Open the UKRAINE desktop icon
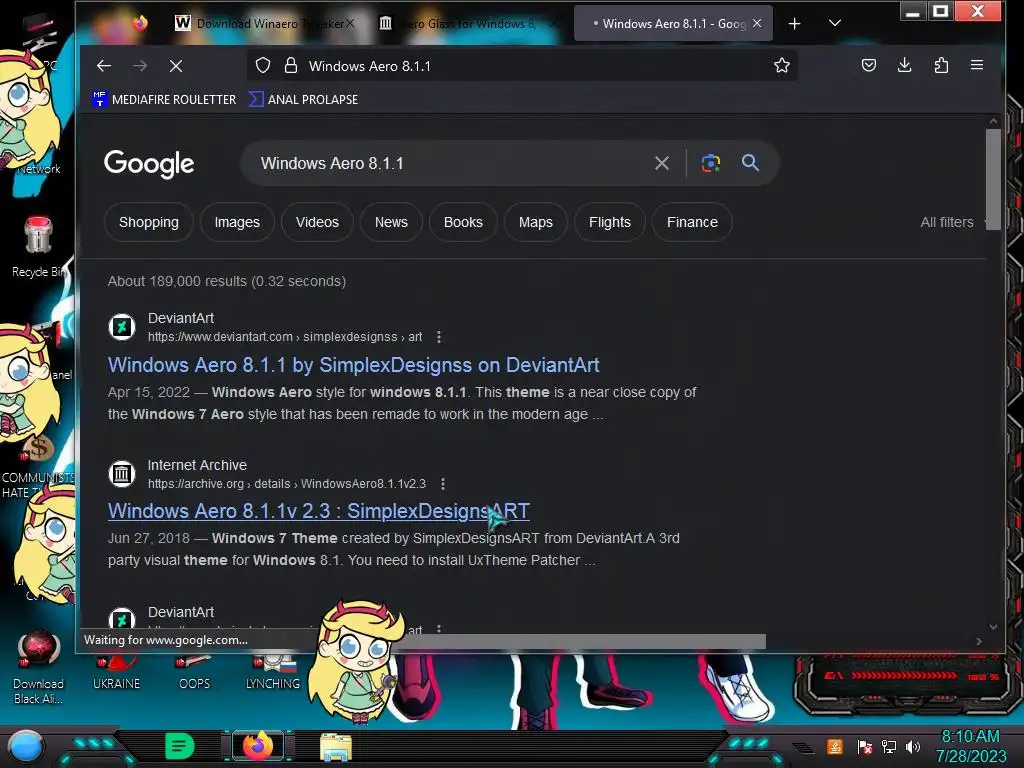 (116, 671)
